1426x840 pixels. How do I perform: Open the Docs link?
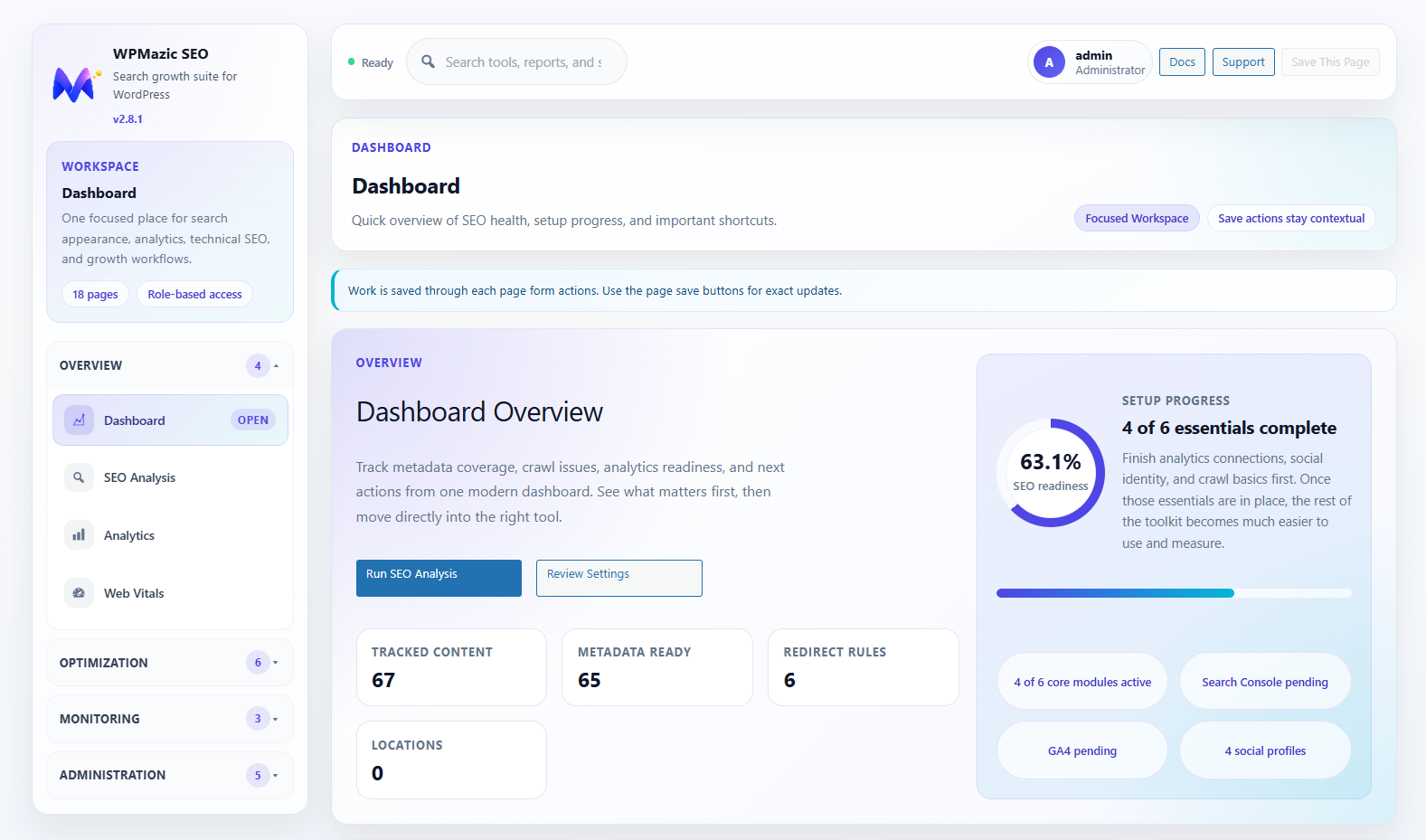tap(1182, 61)
